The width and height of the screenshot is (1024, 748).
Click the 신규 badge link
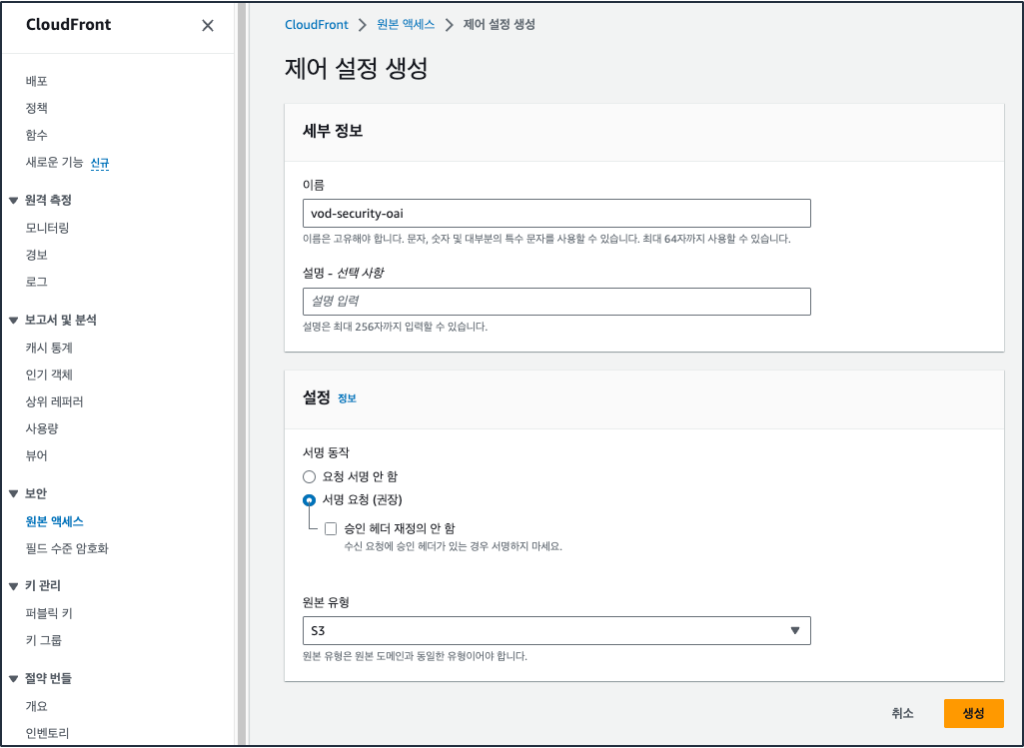100,163
